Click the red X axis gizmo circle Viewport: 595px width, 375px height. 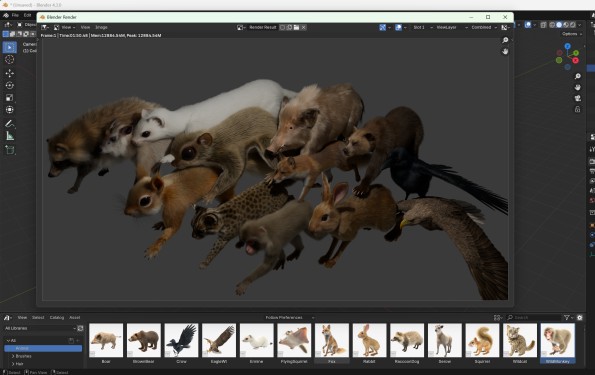576,60
